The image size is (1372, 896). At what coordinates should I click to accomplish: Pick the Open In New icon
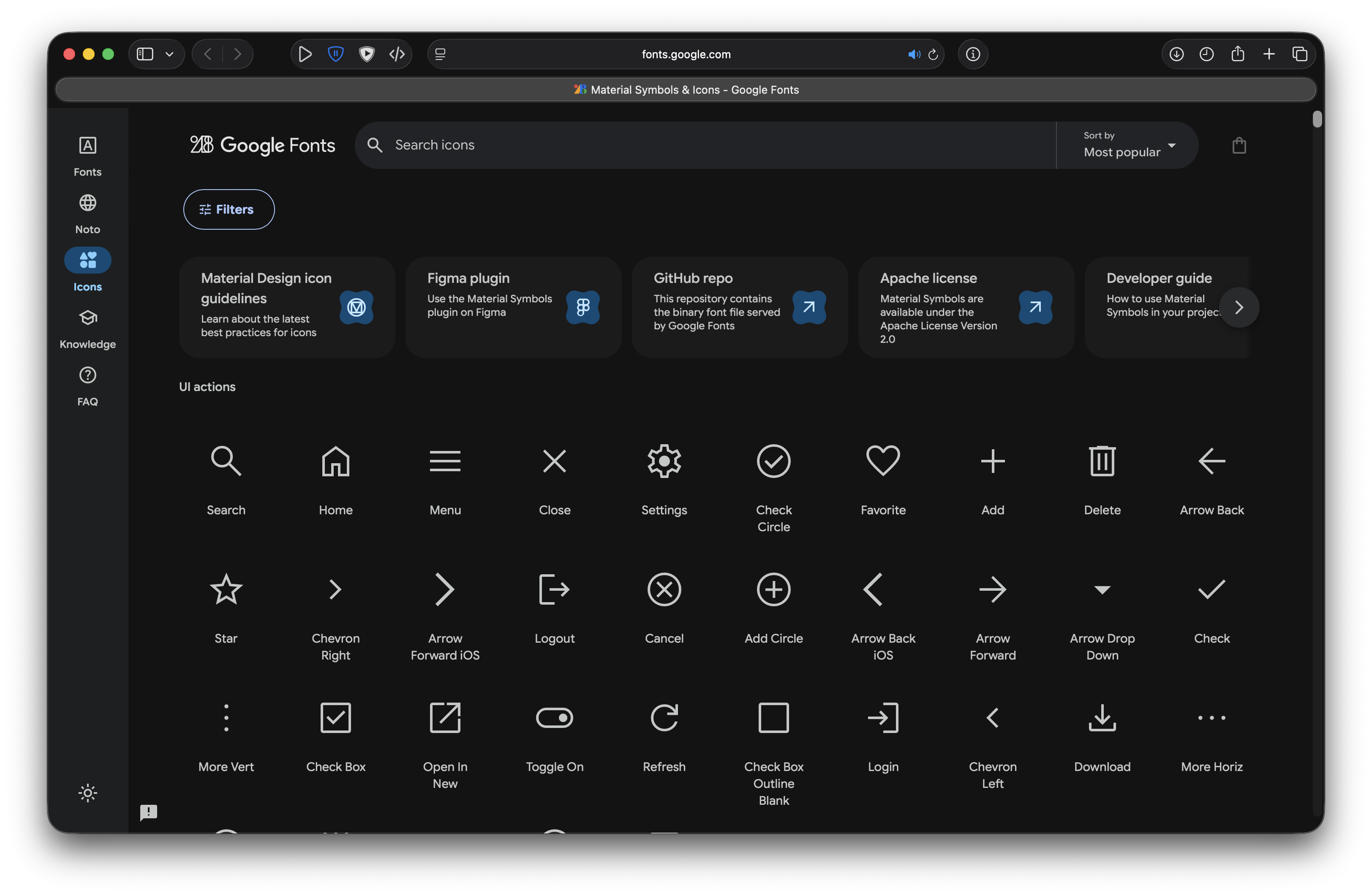[x=445, y=717]
